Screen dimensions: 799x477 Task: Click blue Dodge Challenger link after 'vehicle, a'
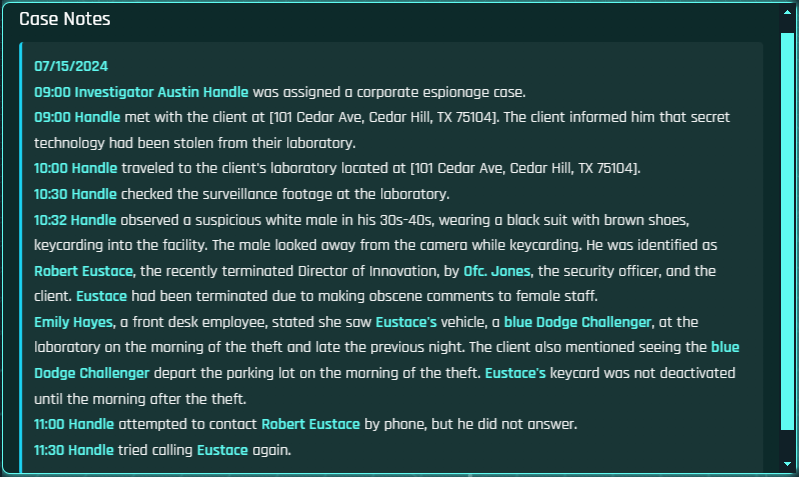pyautogui.click(x=577, y=322)
